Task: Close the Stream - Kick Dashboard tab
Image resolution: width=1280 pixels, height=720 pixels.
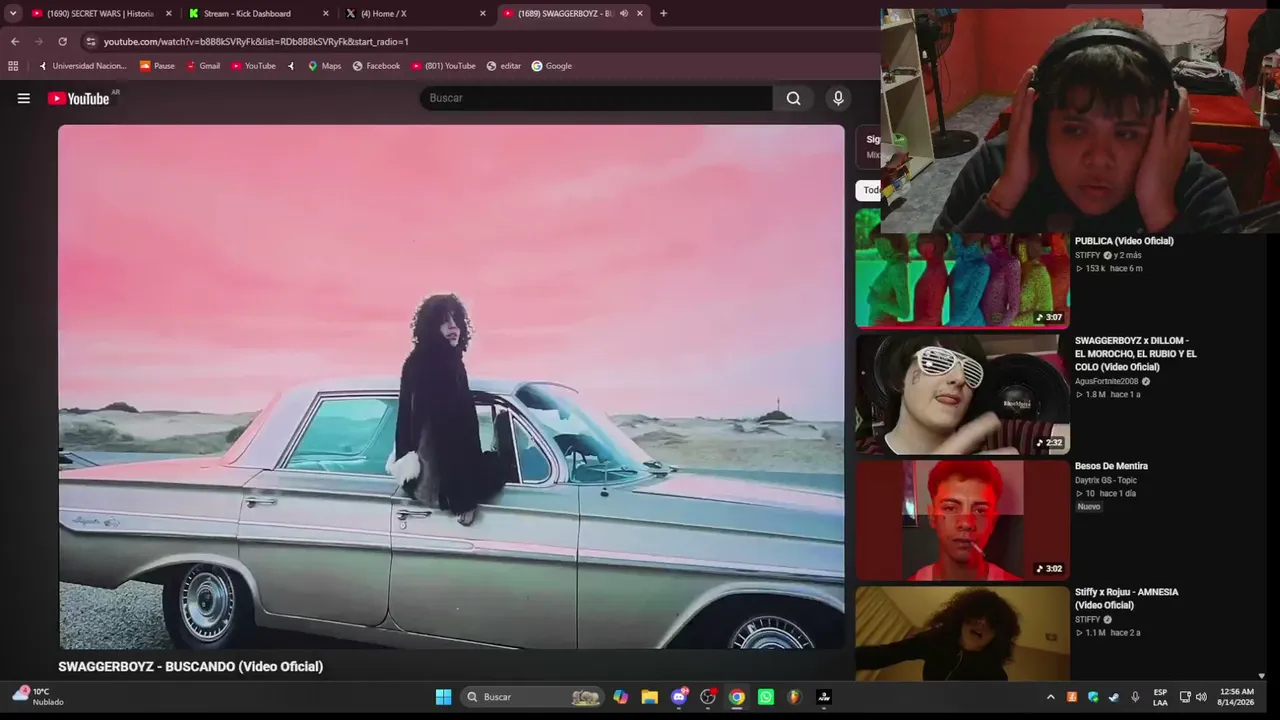Action: (x=326, y=14)
